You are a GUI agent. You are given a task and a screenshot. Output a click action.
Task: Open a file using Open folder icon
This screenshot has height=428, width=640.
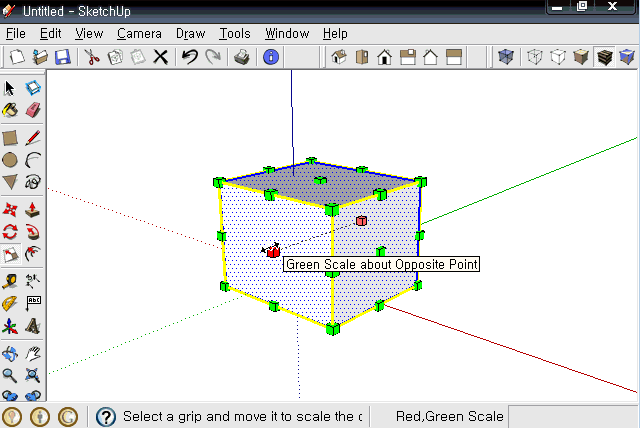click(x=40, y=57)
